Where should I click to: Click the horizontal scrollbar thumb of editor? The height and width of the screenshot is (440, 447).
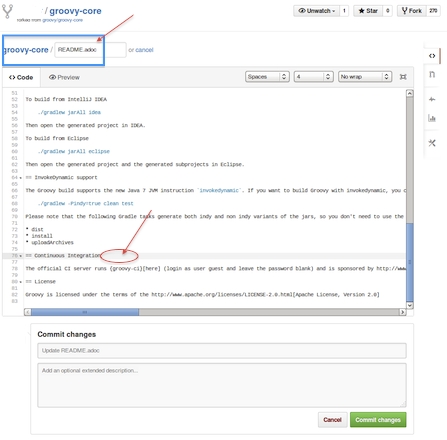pos(85,312)
